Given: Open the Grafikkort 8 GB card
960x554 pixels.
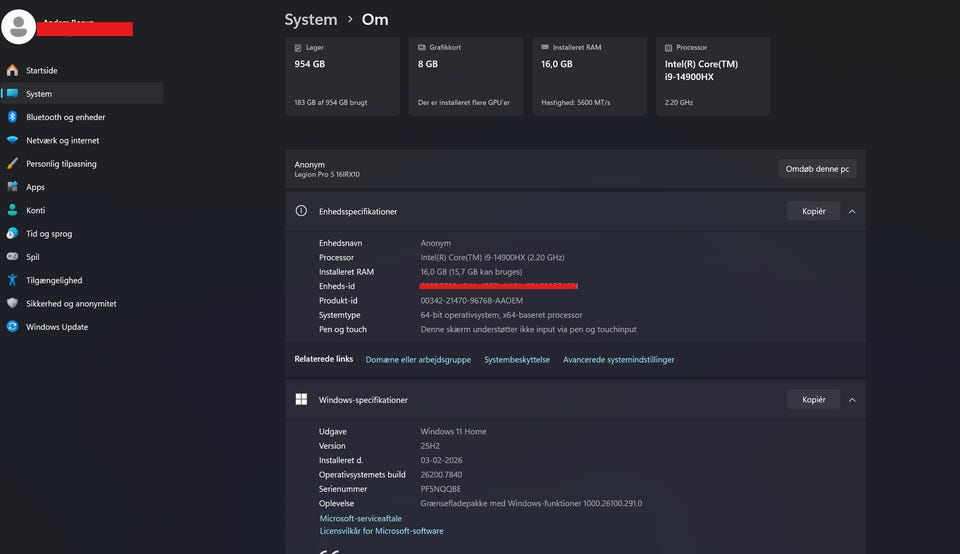Looking at the screenshot, I should pyautogui.click(x=466, y=76).
